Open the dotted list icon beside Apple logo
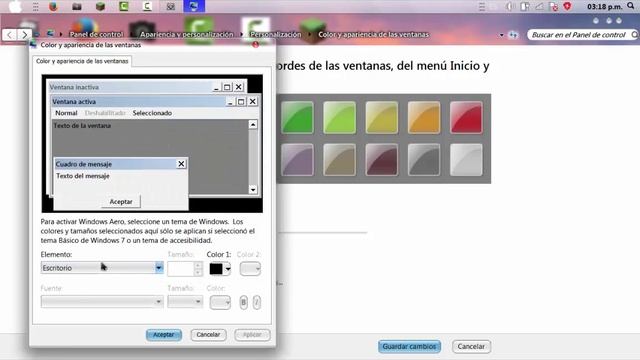This screenshot has width=640, height=360. 36,7
